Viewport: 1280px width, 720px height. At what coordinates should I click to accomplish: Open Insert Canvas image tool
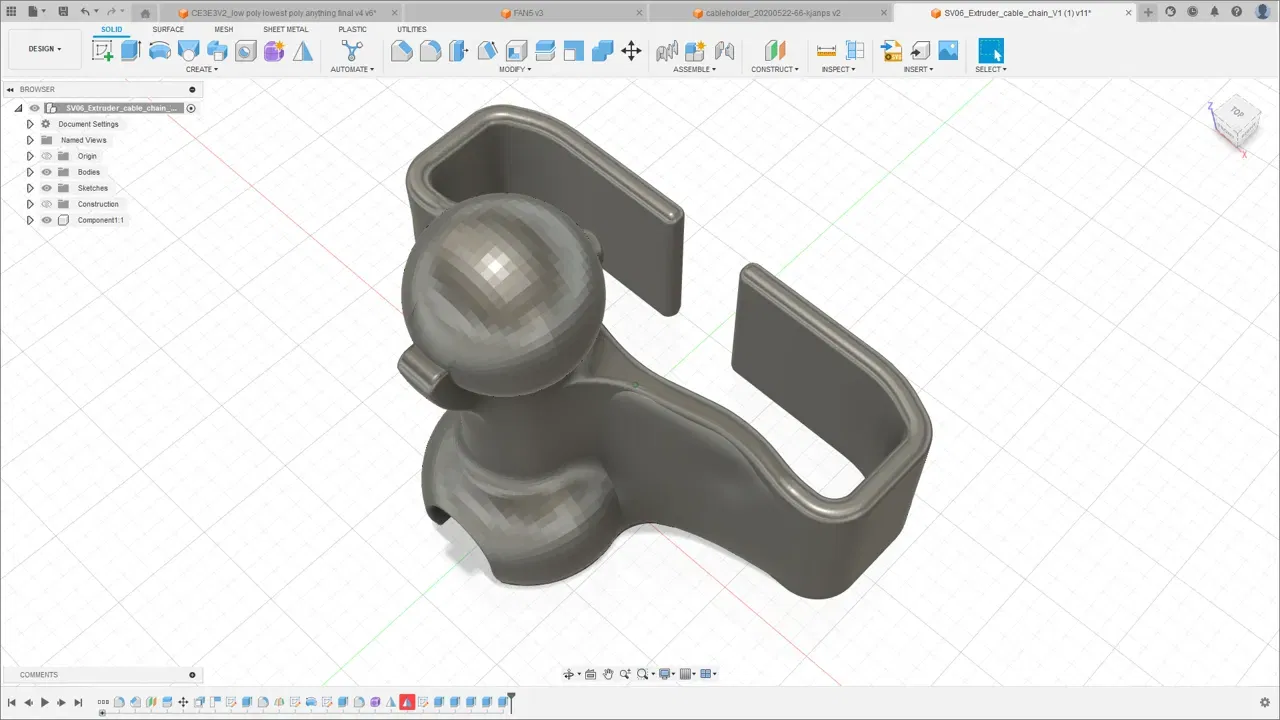(948, 51)
